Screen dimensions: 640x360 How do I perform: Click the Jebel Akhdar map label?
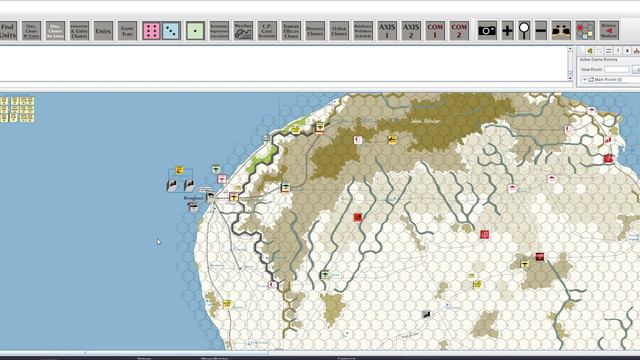426,121
